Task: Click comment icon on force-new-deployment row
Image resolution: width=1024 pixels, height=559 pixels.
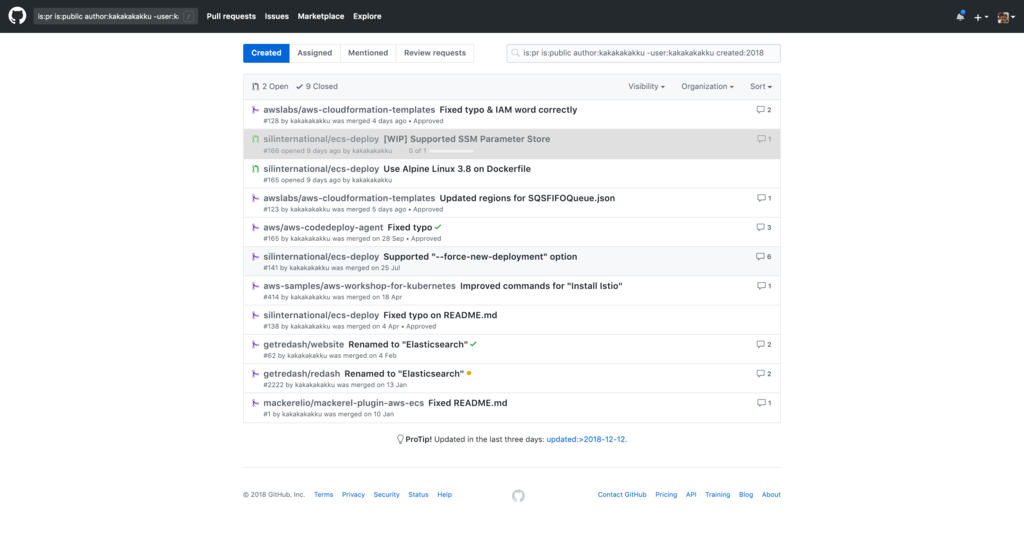Action: click(x=760, y=257)
